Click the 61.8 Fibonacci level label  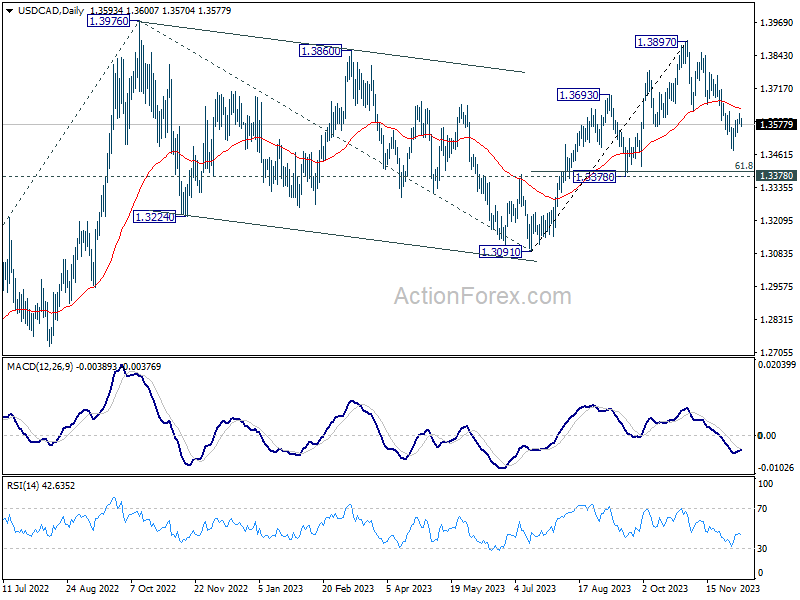click(x=743, y=165)
